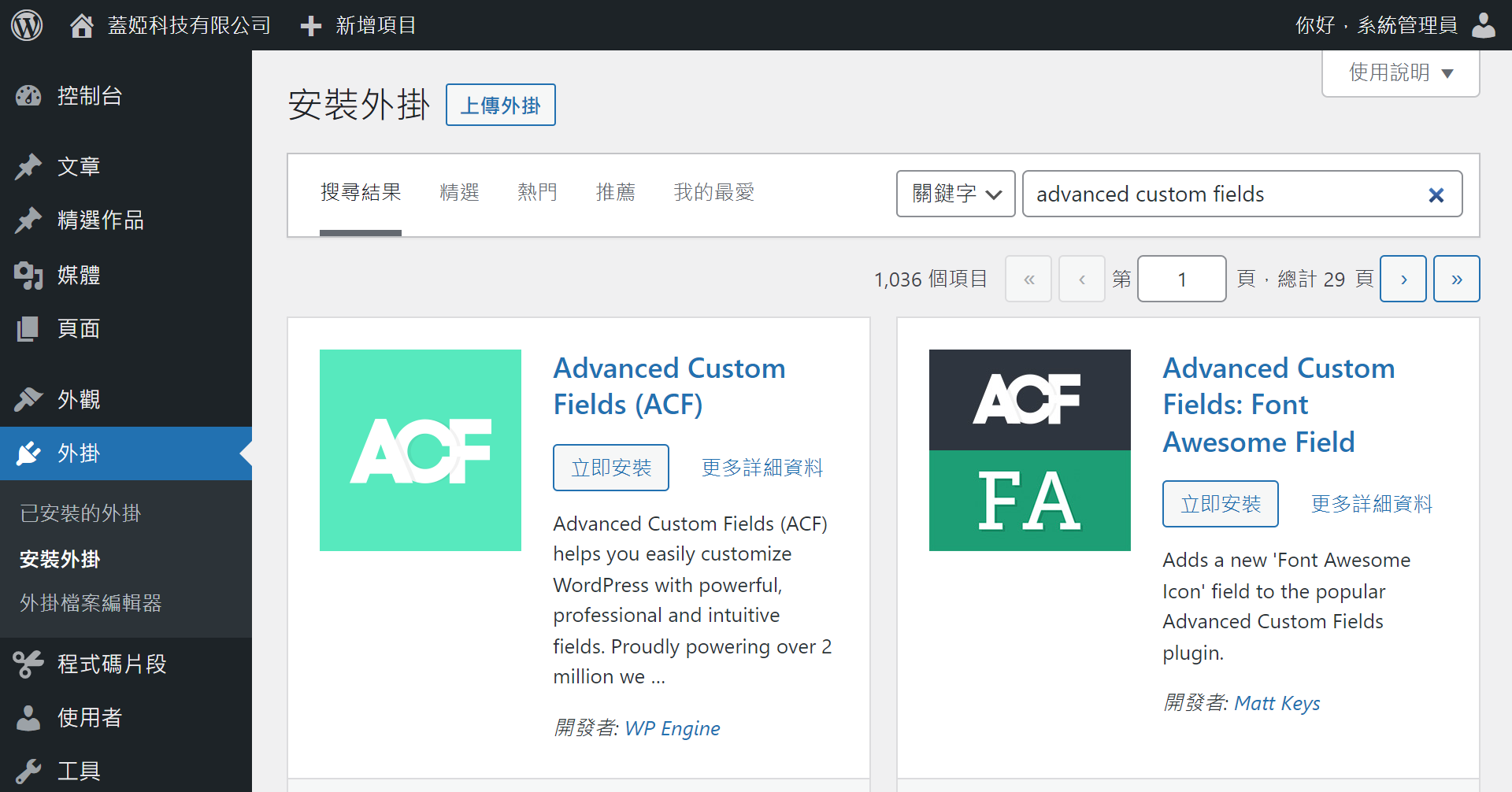
Task: Switch to the 熱門 tab
Action: [538, 192]
